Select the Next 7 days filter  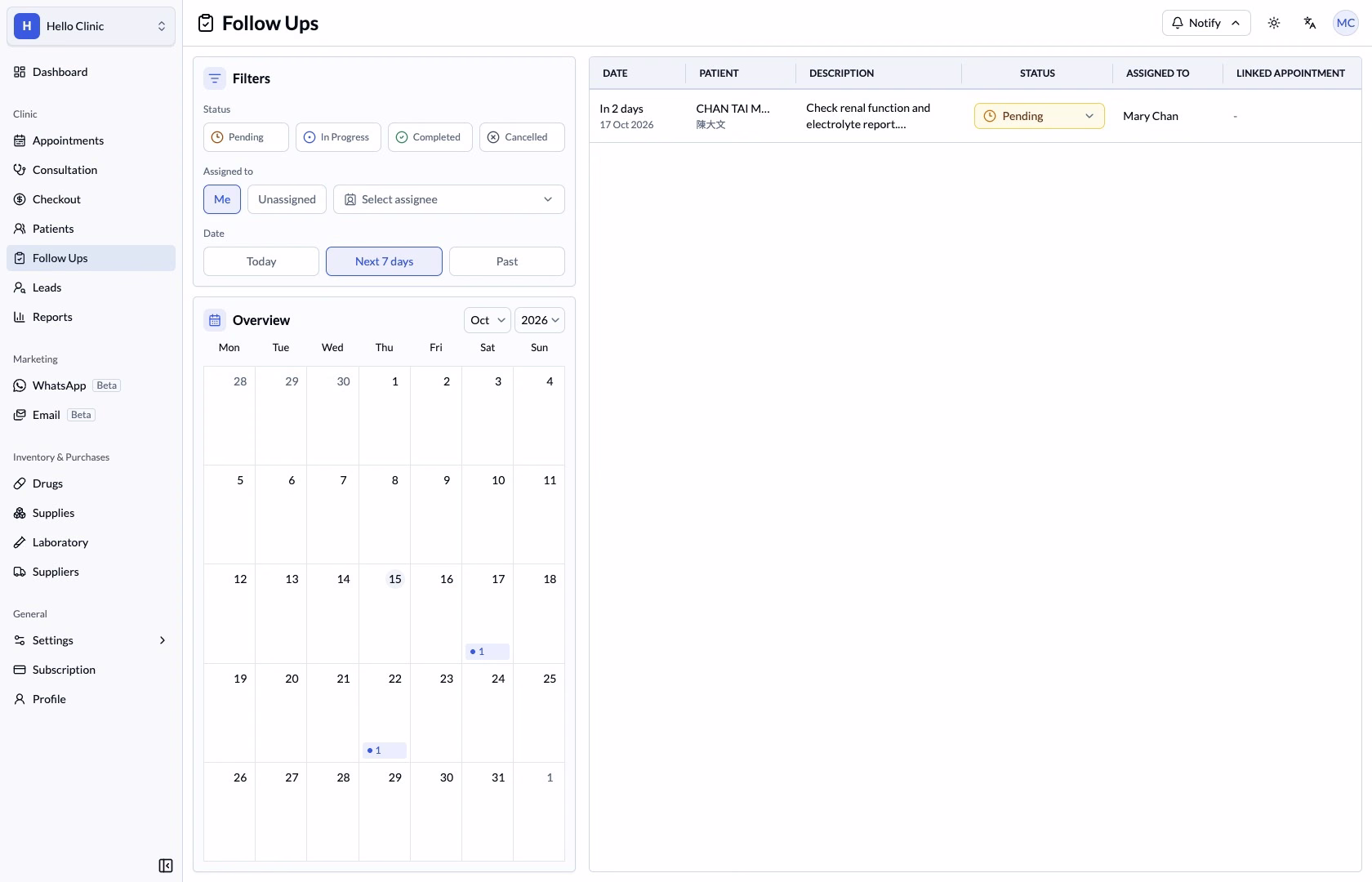(384, 261)
